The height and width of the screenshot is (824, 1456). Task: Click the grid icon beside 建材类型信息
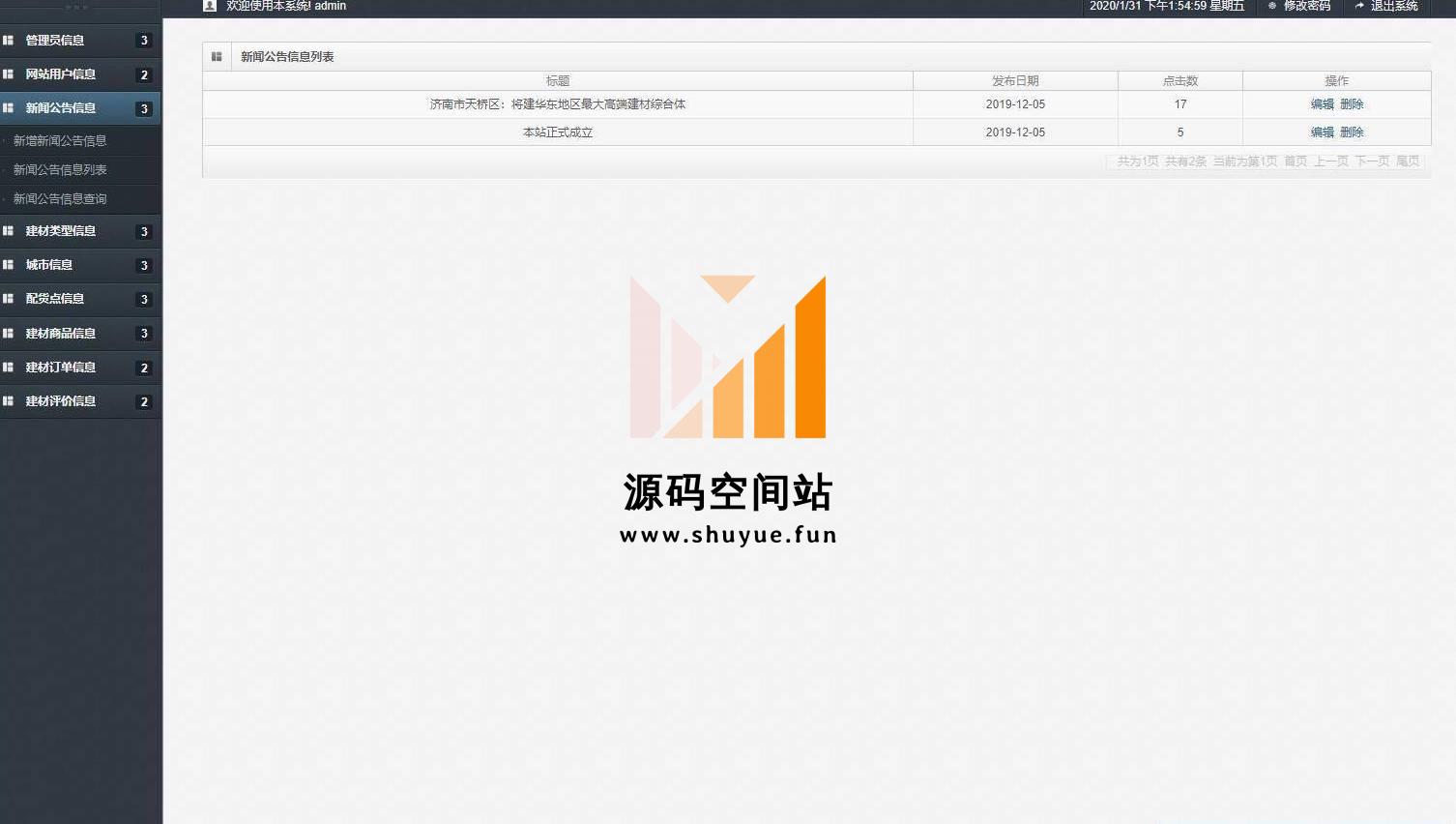pyautogui.click(x=9, y=231)
